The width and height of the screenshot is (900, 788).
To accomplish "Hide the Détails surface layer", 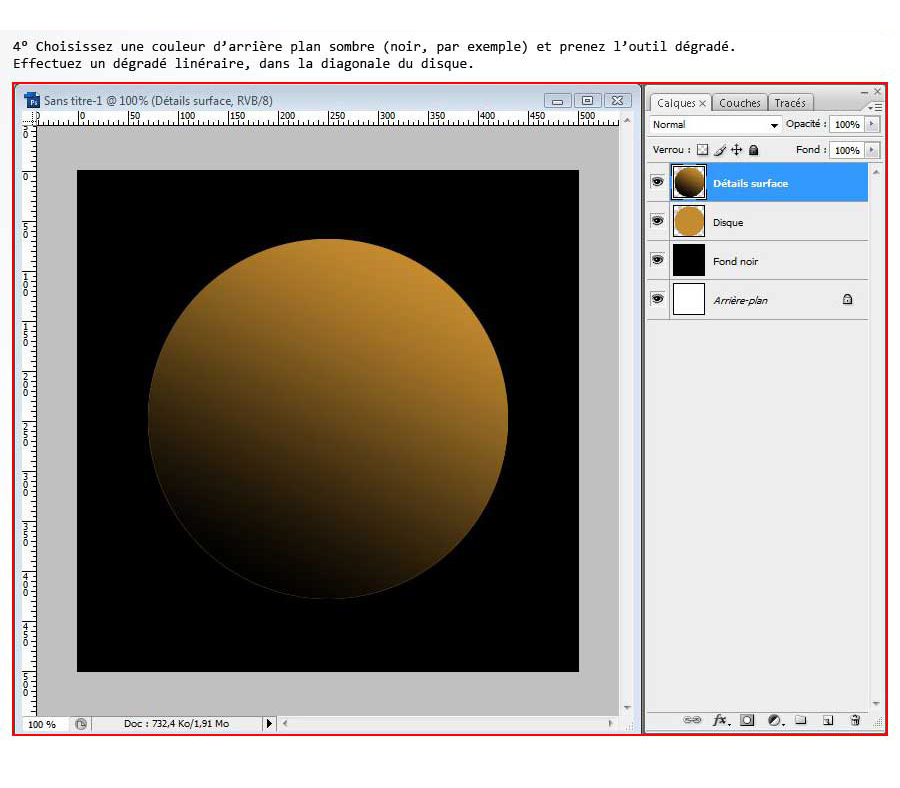I will pos(657,182).
